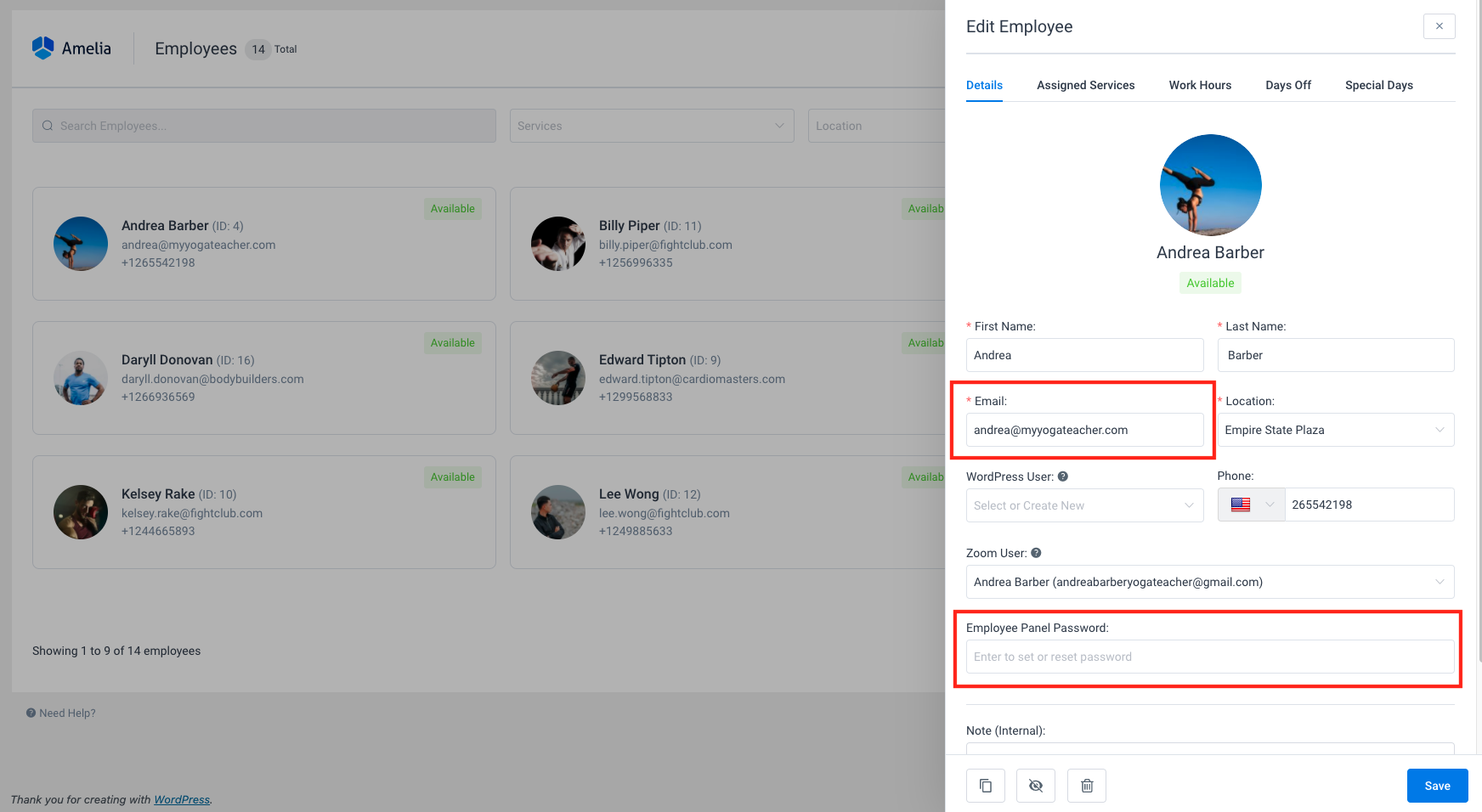Switch to the Work Hours tab
This screenshot has width=1482, height=812.
point(1199,85)
